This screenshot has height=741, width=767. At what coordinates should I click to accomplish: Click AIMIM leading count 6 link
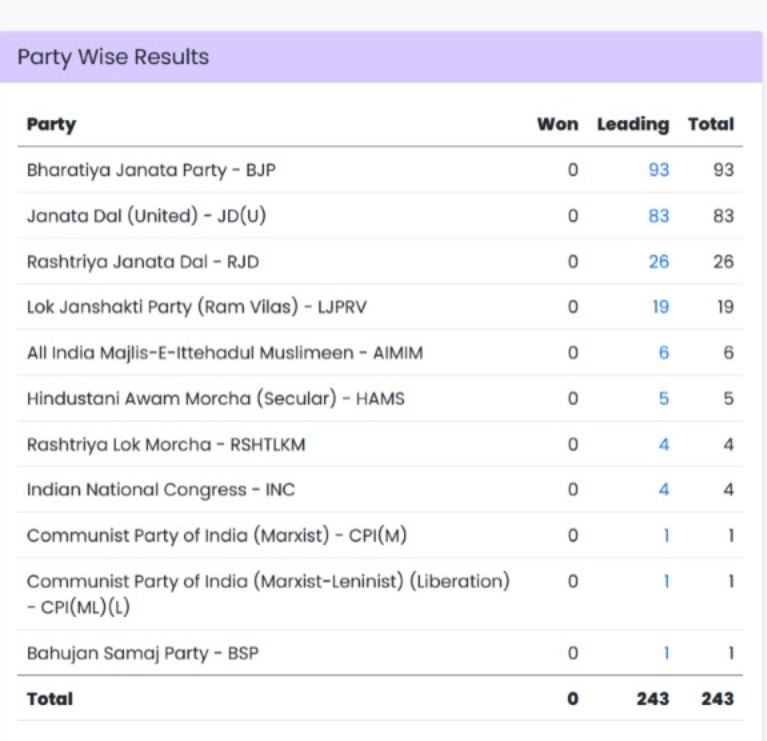tap(663, 353)
